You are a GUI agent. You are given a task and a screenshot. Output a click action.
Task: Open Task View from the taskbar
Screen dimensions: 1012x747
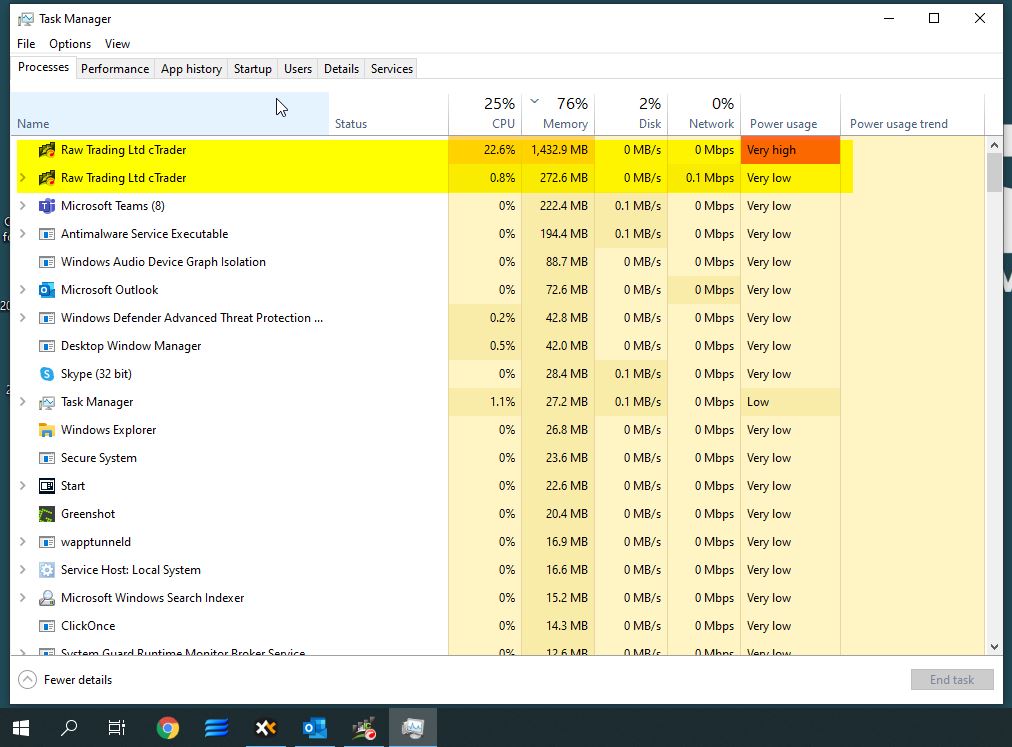(x=117, y=728)
